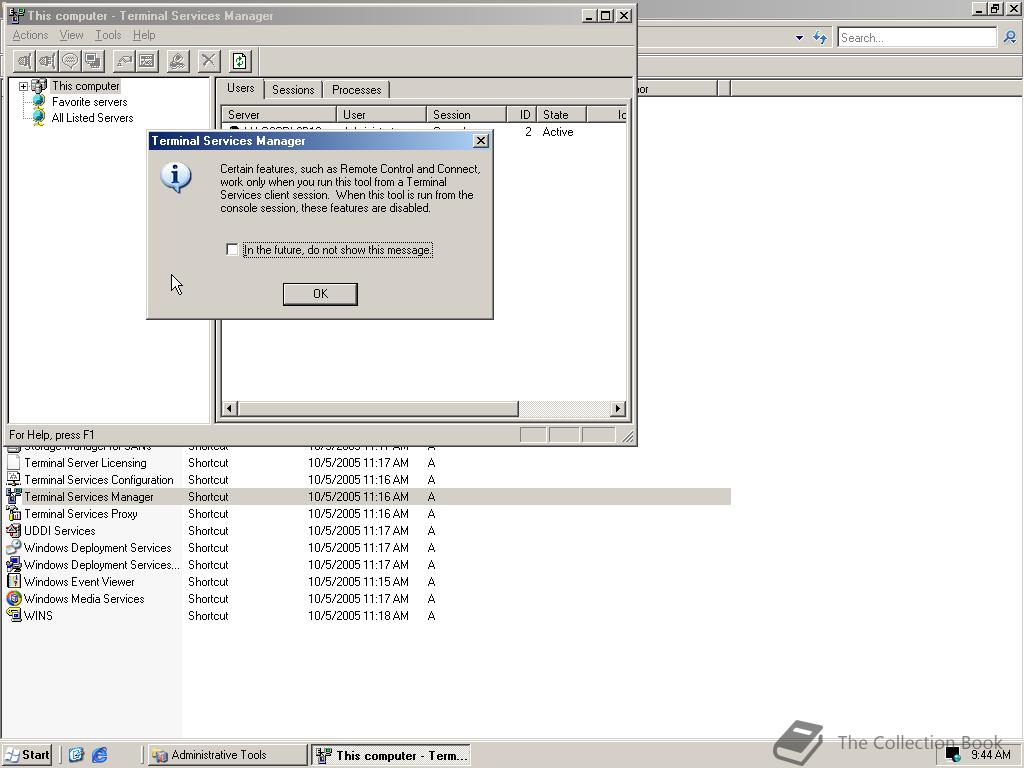Screen dimensions: 1024x768
Task: Click the Log Off toolbar icon
Action: [x=178, y=61]
